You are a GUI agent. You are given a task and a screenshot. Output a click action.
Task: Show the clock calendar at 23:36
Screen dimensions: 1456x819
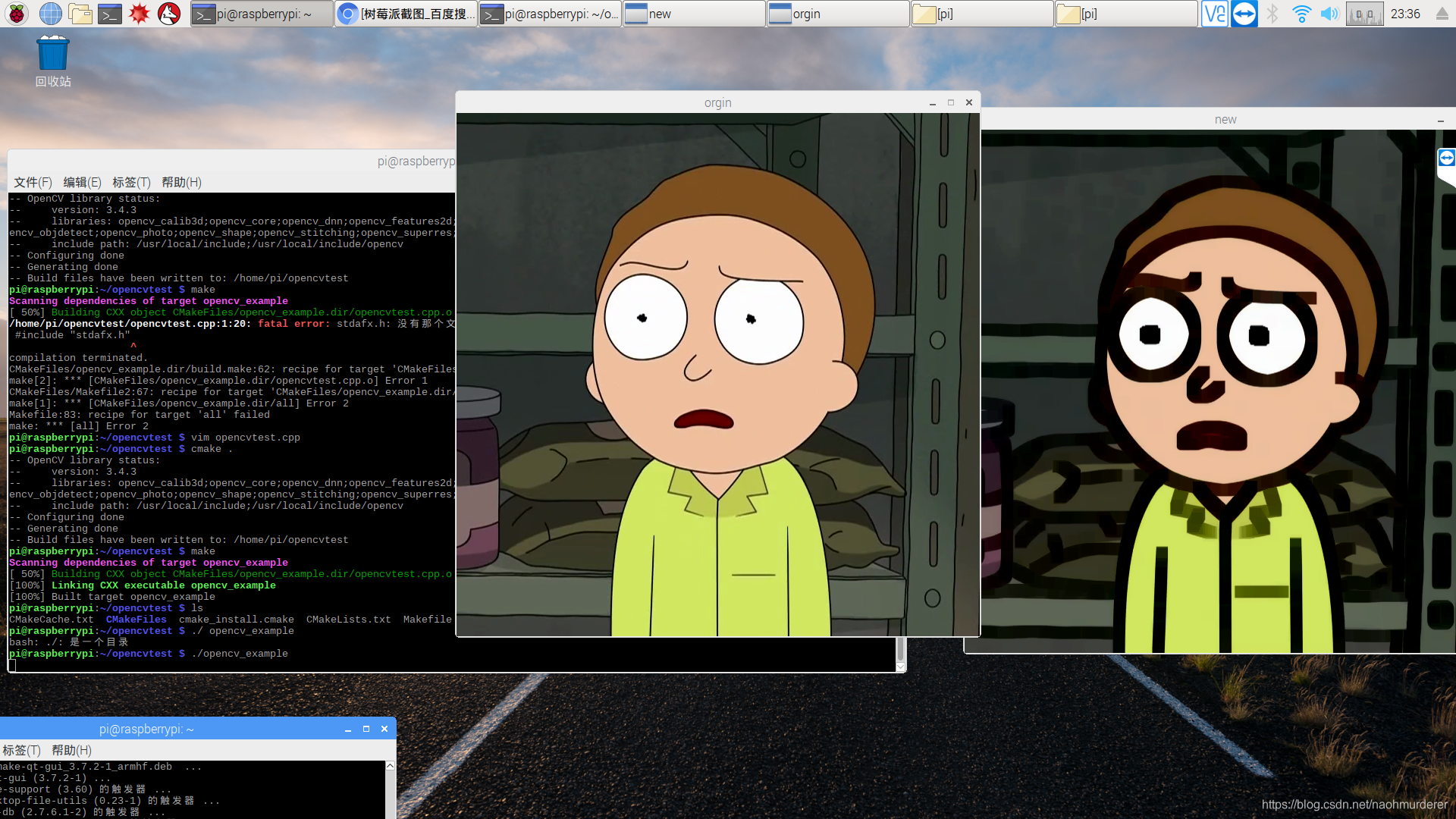coord(1405,13)
